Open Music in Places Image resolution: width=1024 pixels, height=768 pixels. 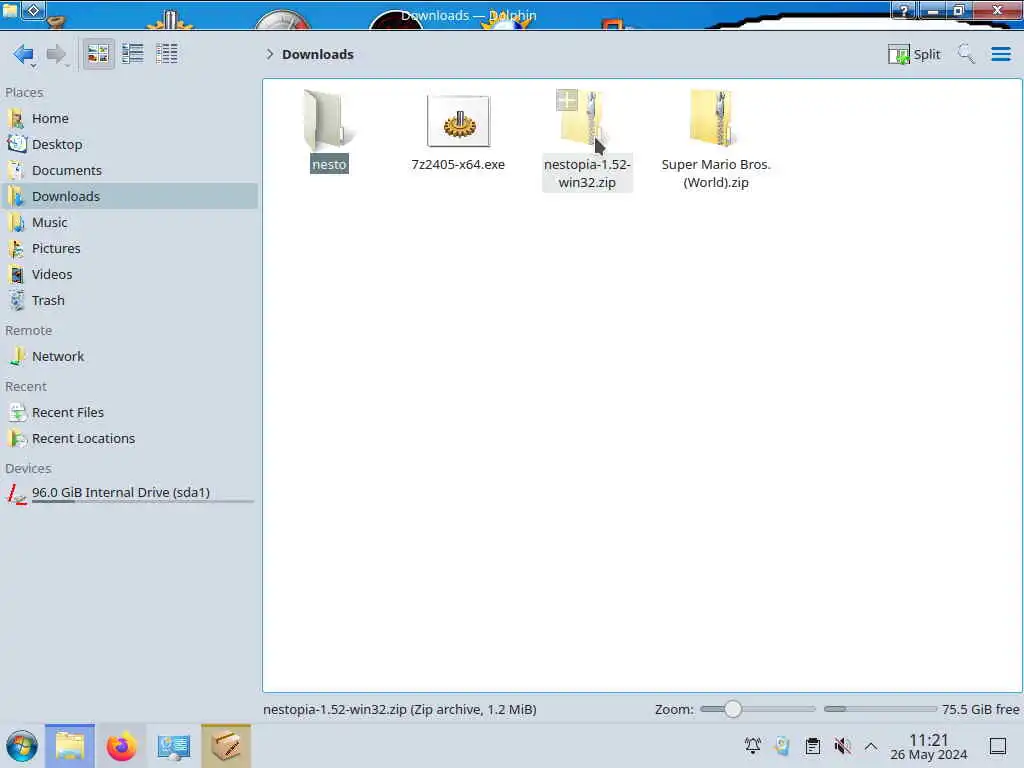[129, 223]
